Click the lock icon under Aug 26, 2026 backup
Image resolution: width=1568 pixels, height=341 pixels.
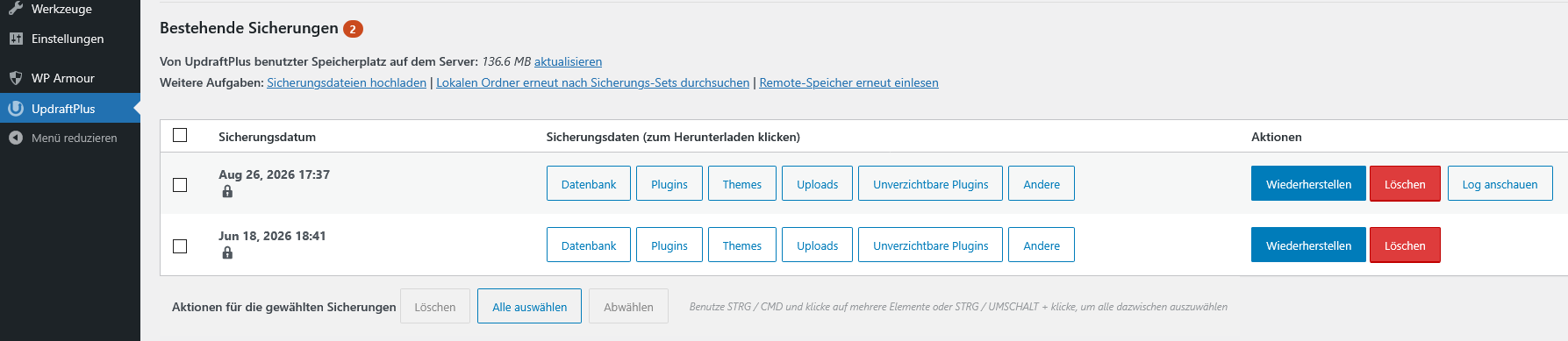point(227,191)
